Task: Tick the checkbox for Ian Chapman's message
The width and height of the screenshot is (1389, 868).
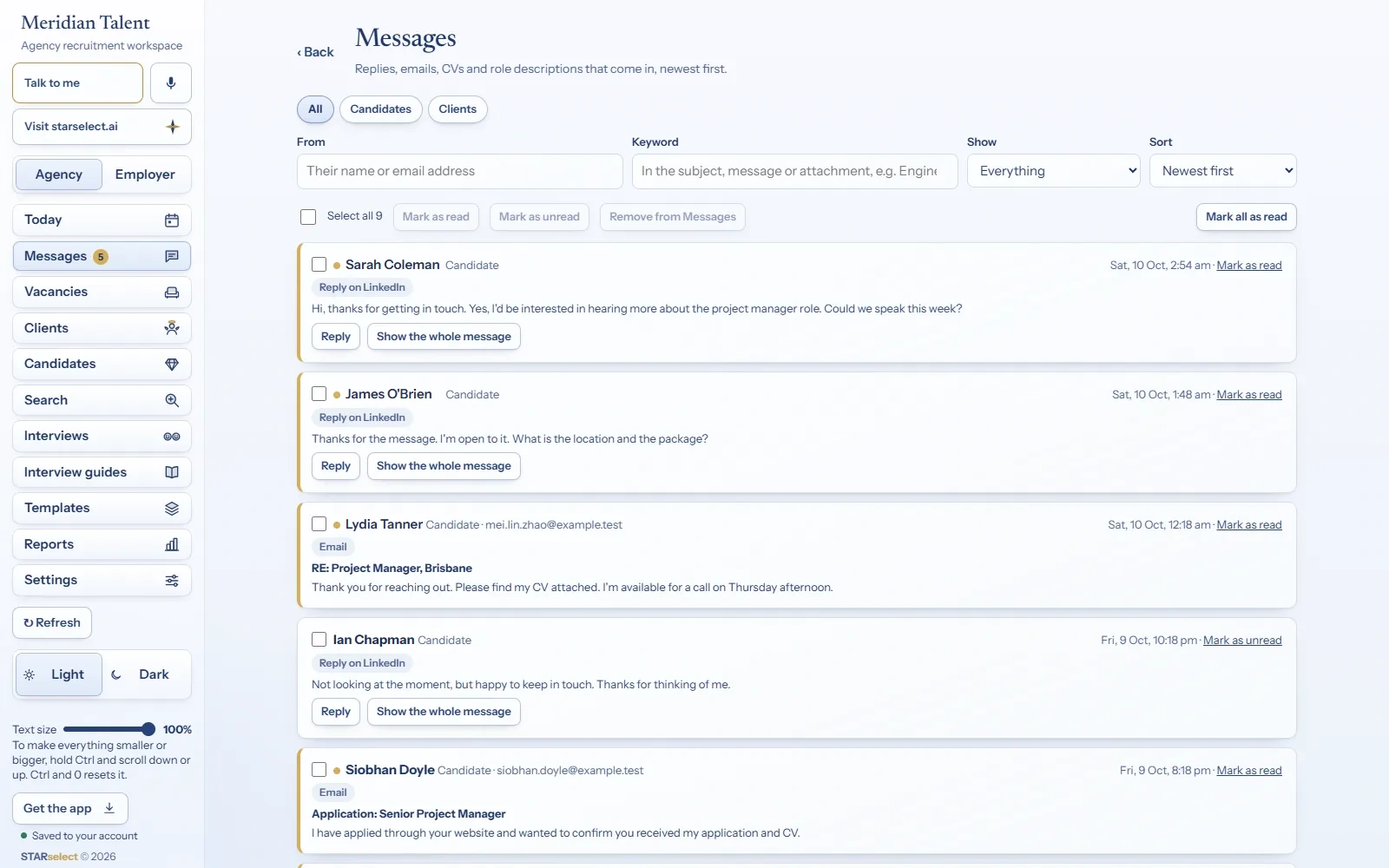Action: point(319,640)
